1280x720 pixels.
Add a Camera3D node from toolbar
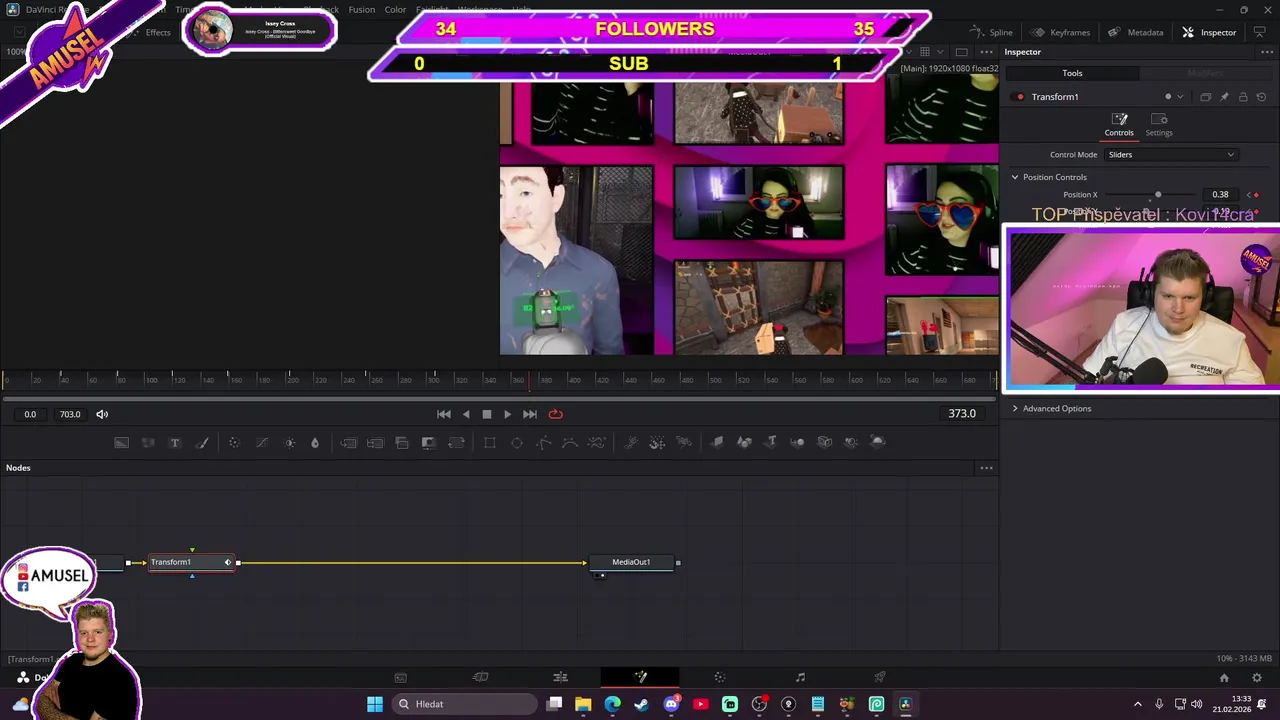click(x=824, y=442)
